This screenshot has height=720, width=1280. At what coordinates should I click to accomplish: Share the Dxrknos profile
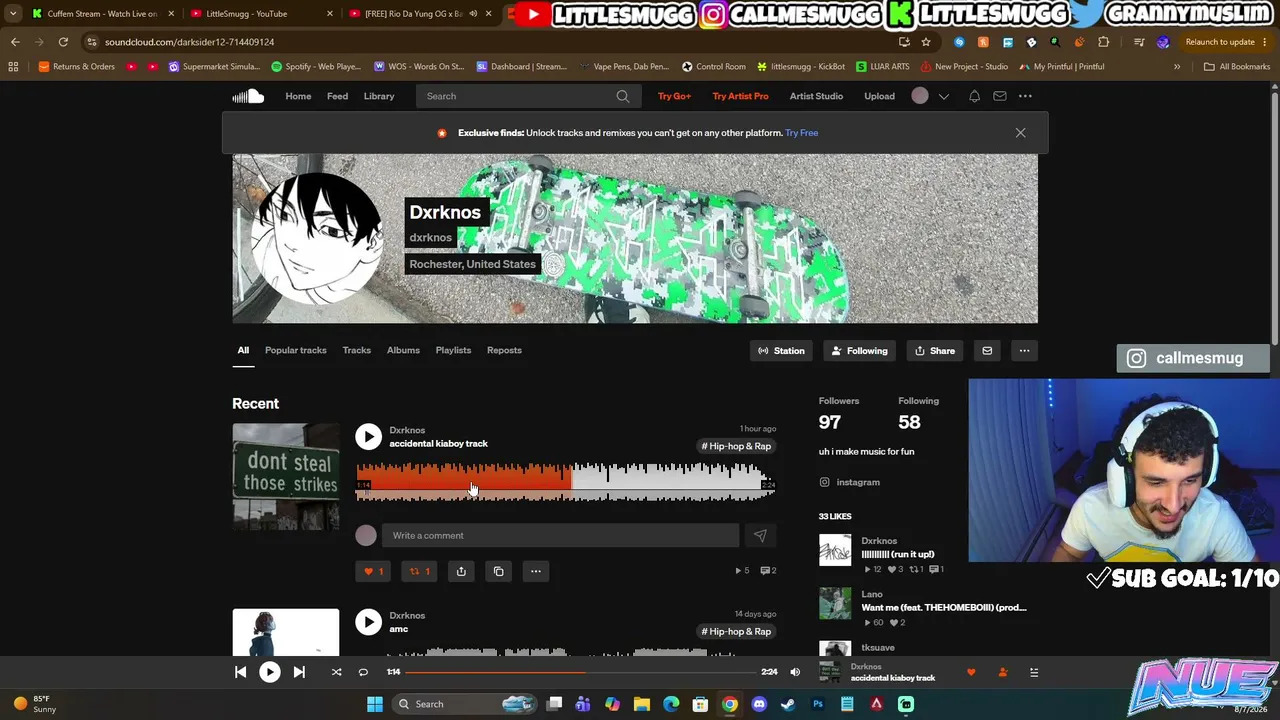click(935, 351)
